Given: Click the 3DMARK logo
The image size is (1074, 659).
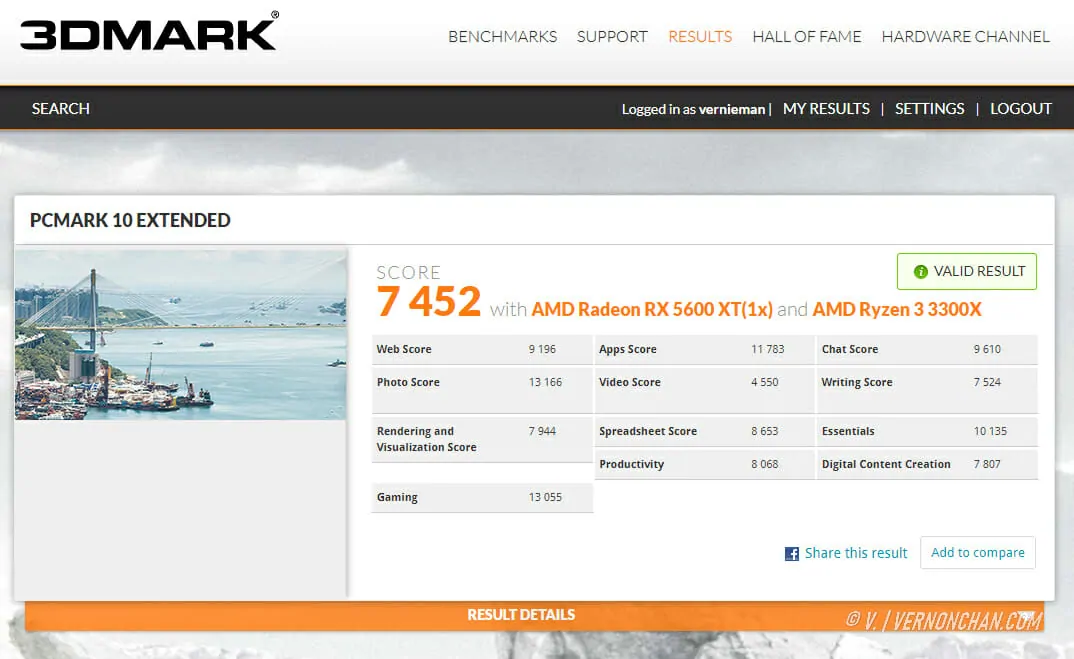Looking at the screenshot, I should pyautogui.click(x=149, y=32).
